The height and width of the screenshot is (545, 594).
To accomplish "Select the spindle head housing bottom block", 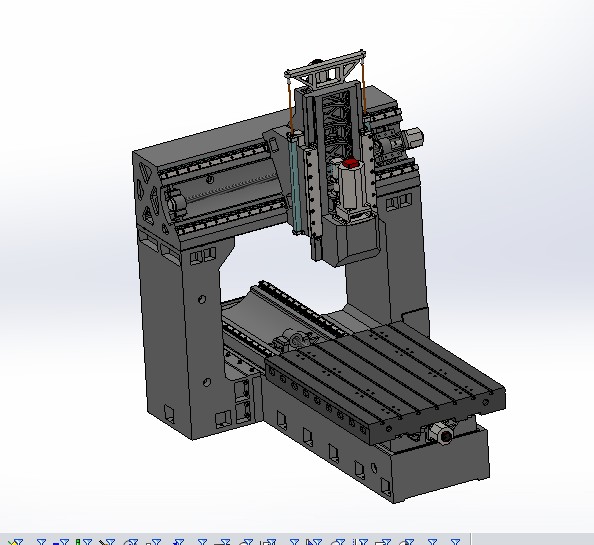I will (x=350, y=239).
